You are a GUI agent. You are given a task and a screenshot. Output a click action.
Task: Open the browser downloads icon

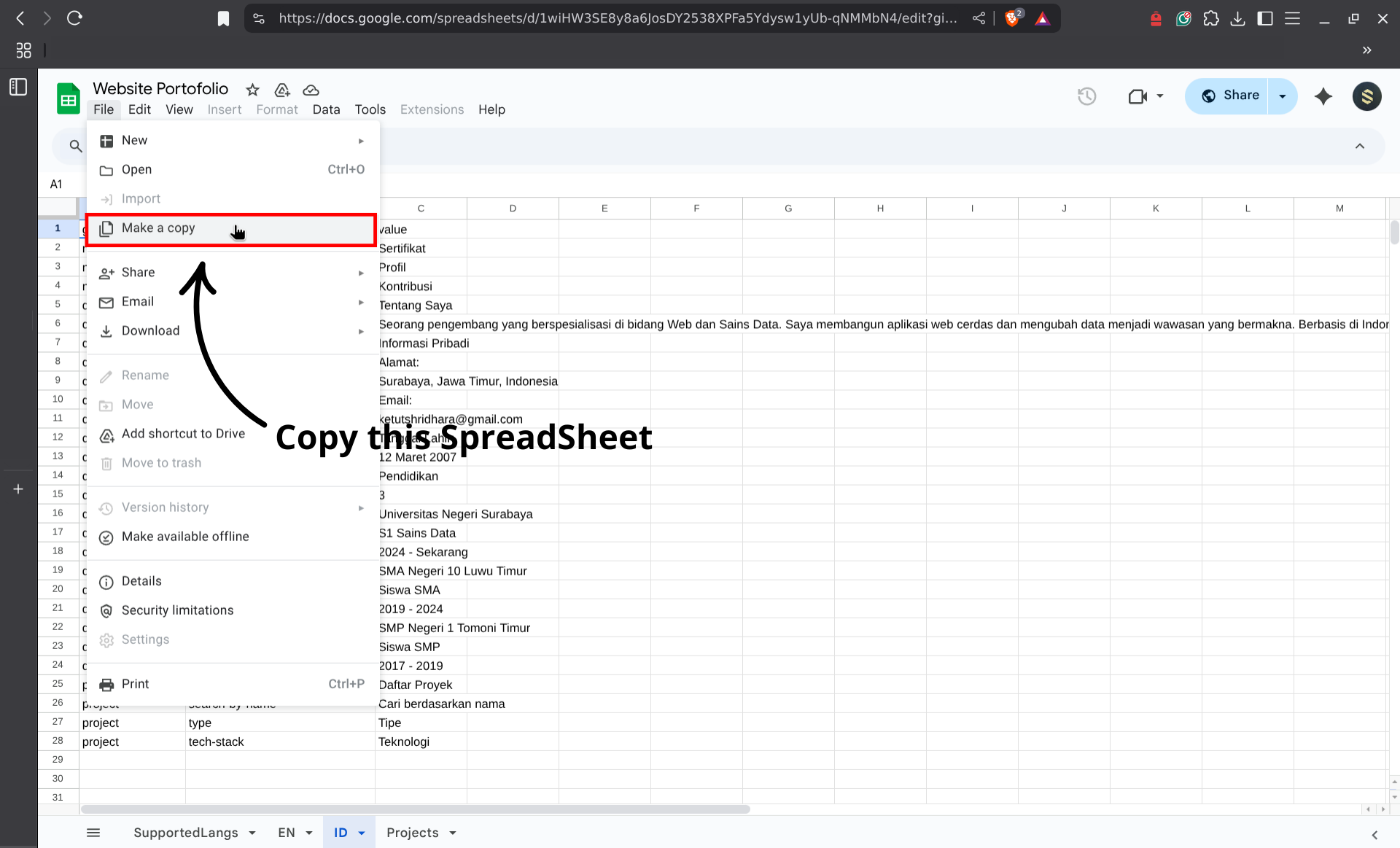pyautogui.click(x=1237, y=18)
